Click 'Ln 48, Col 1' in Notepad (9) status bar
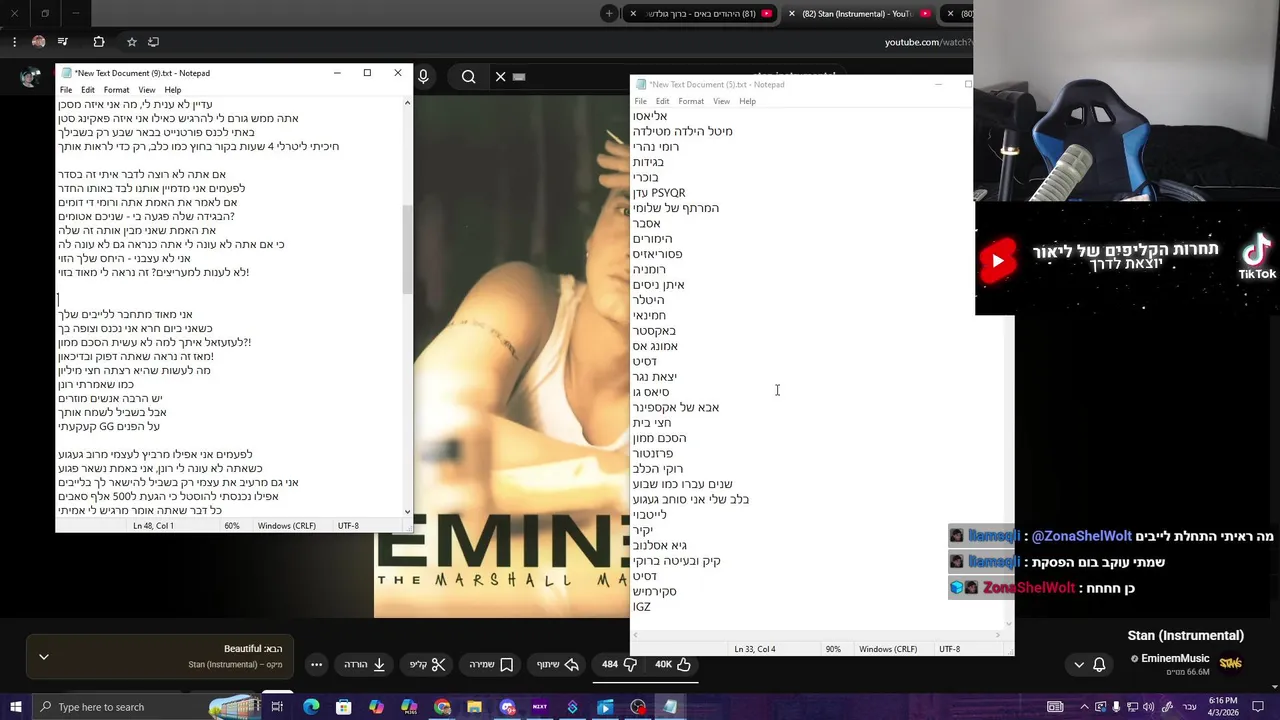Screen dimensions: 1280x720 [x=153, y=526]
